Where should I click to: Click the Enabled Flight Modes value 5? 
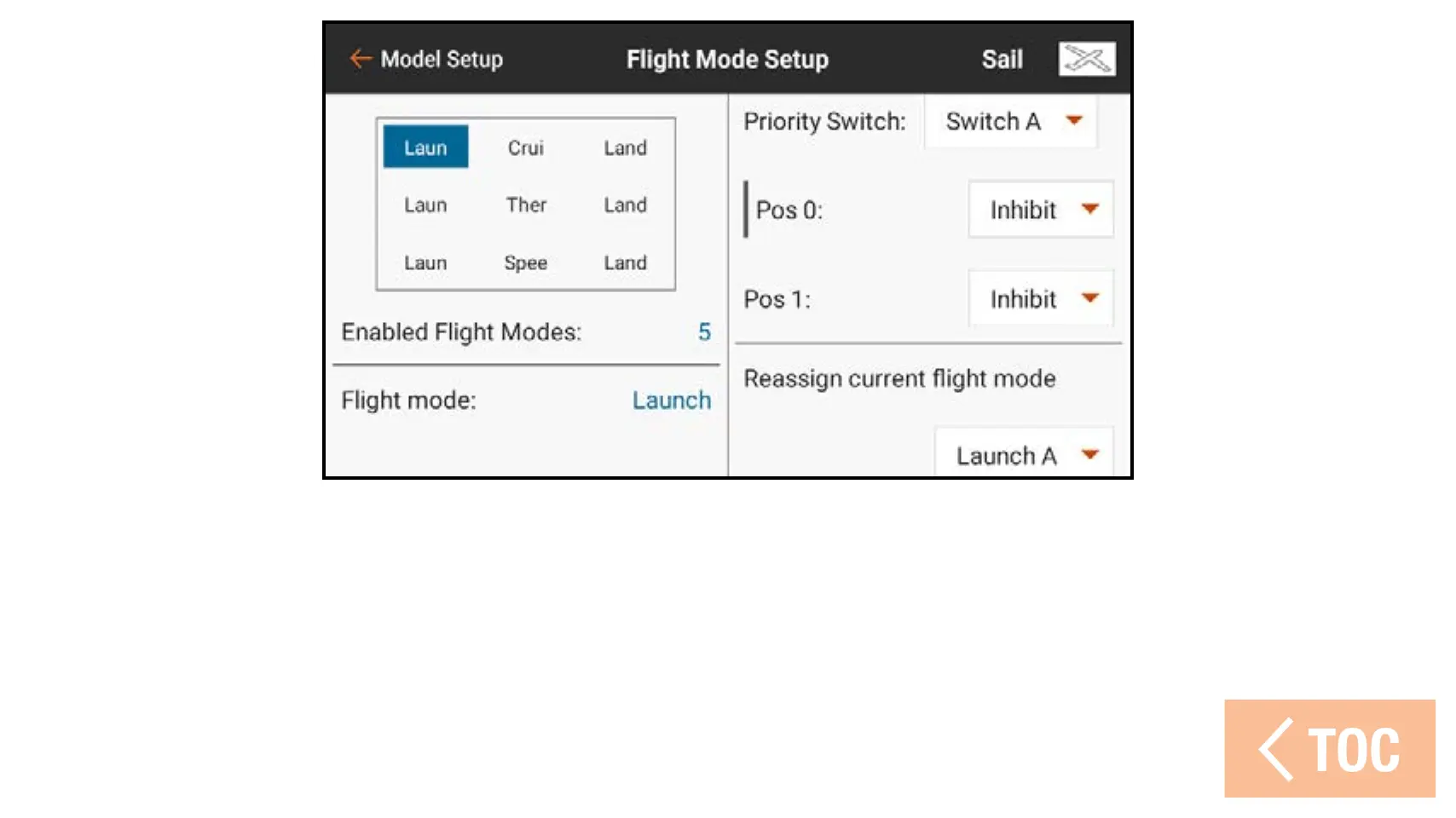click(x=704, y=332)
